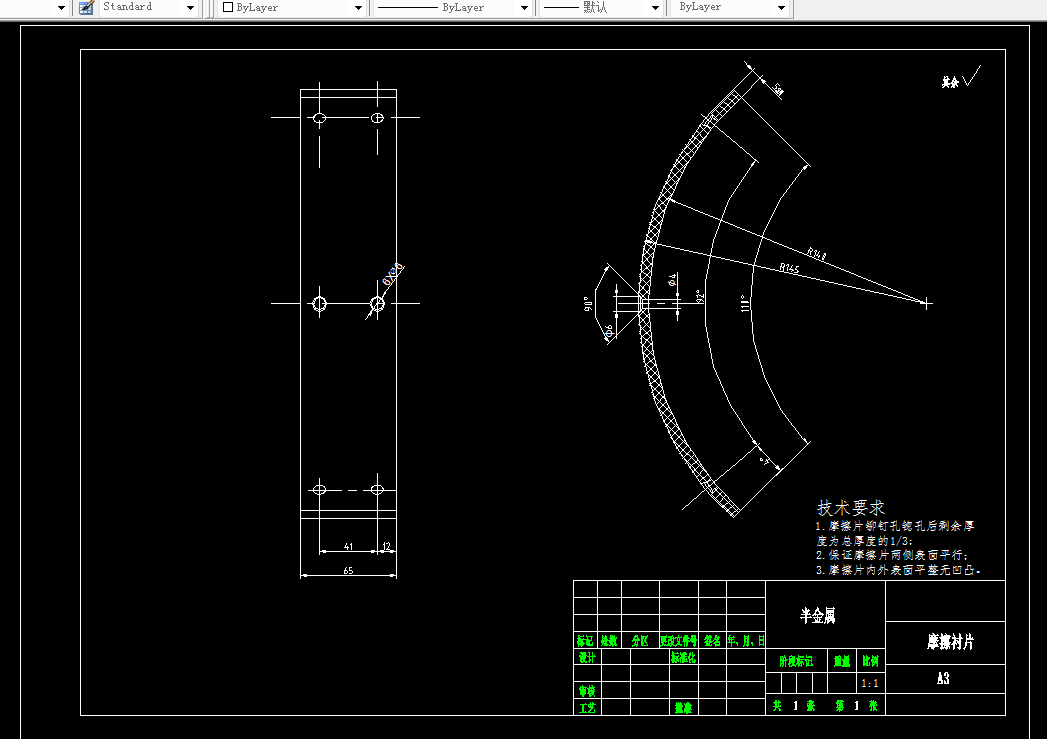Select technical requirement line 3 摩擦片内外表面平整无凹凸
This screenshot has height=739, width=1047.
(898, 570)
